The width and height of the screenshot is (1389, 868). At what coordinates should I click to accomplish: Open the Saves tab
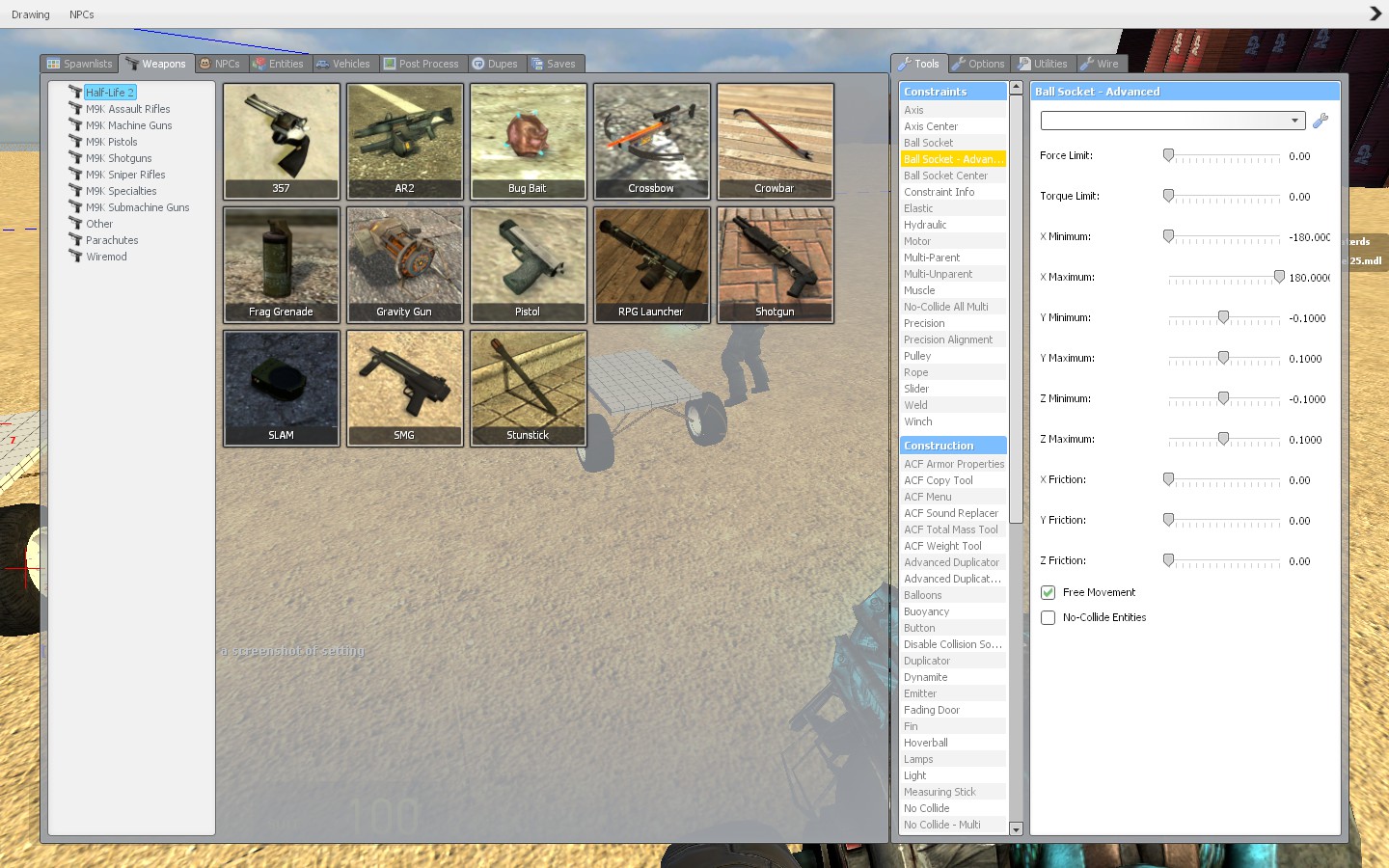554,64
